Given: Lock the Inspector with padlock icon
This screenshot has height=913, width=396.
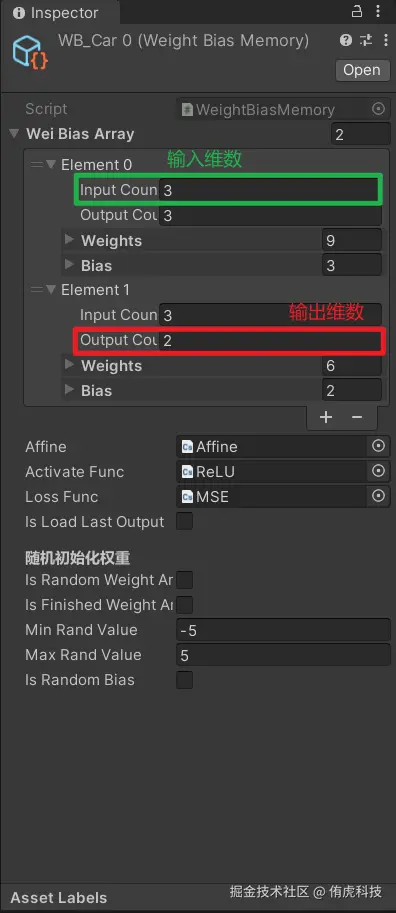Looking at the screenshot, I should pyautogui.click(x=358, y=11).
